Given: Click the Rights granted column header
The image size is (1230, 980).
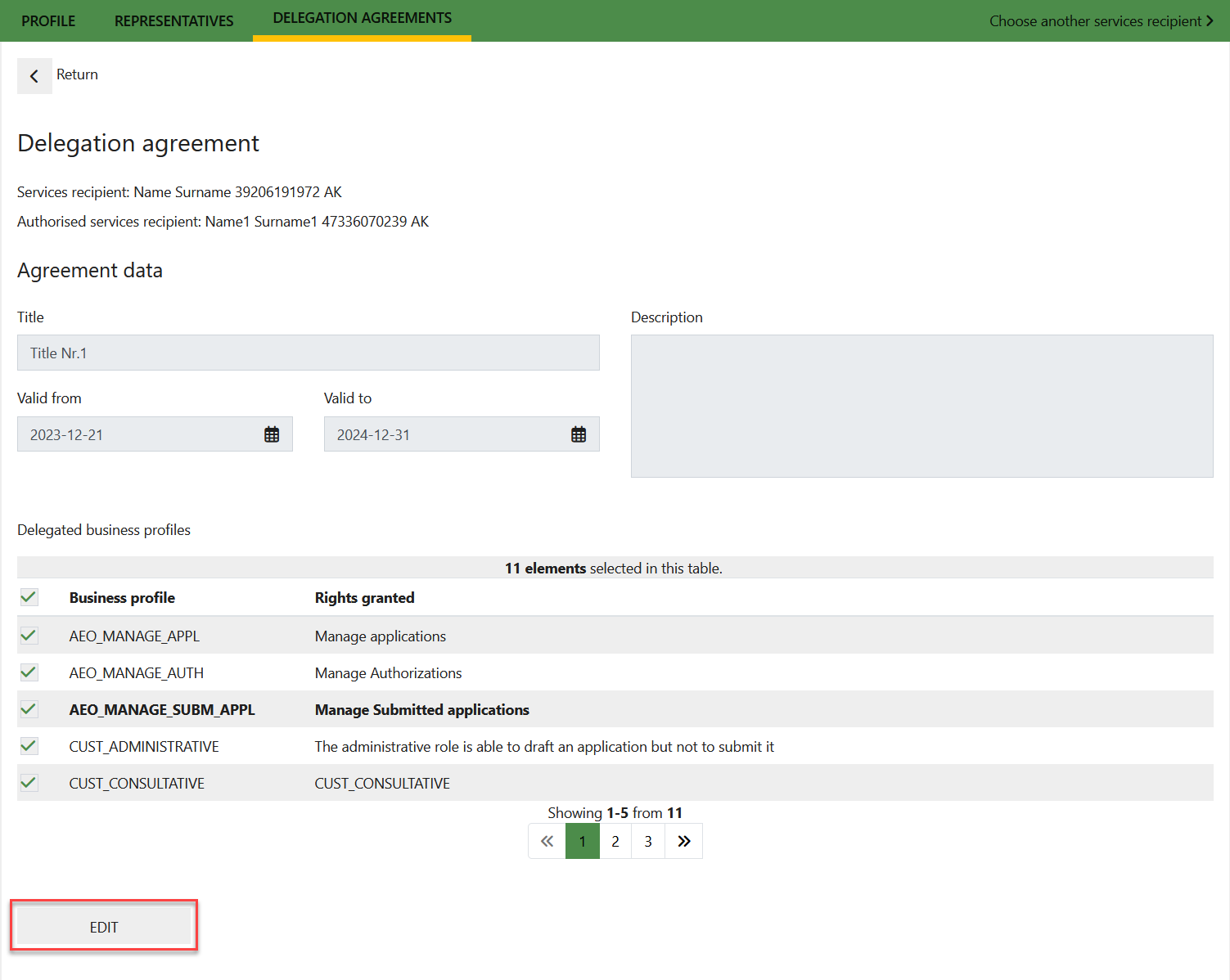Looking at the screenshot, I should pos(365,598).
